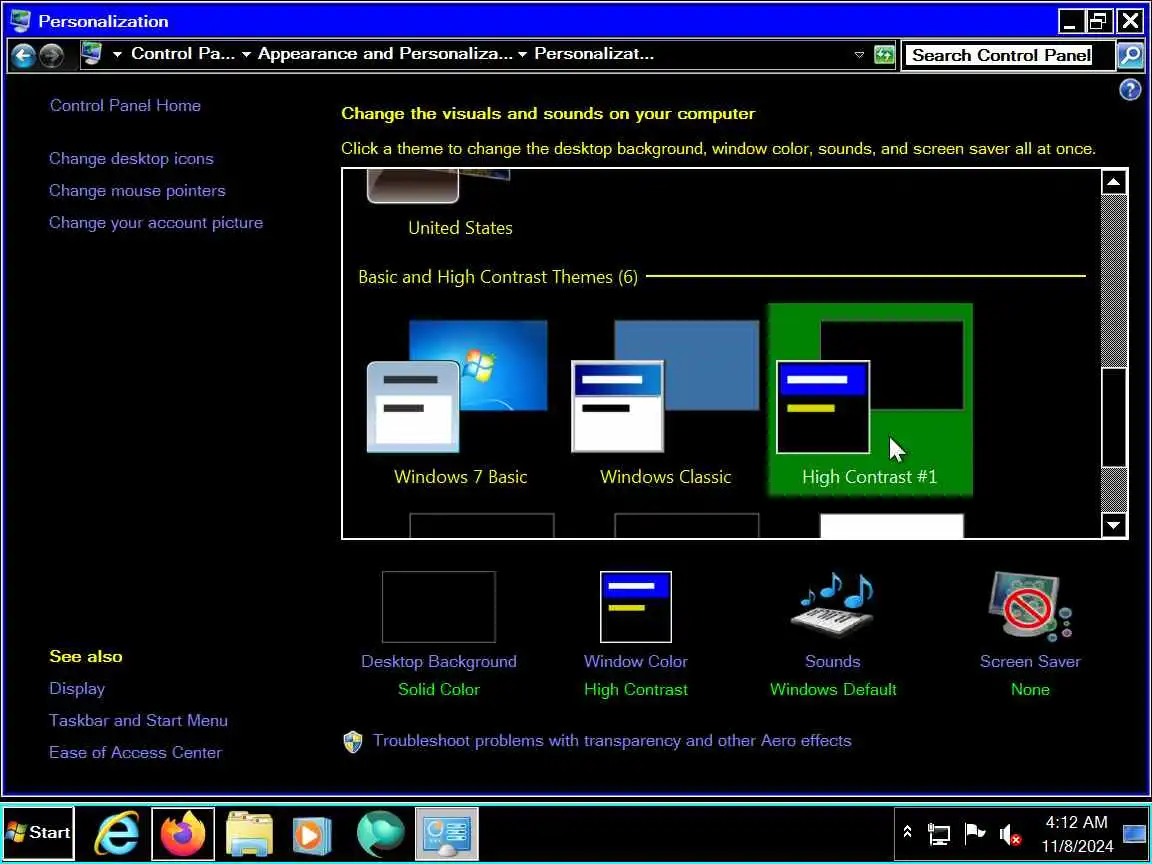Open Help with the question mark icon

pyautogui.click(x=1129, y=90)
